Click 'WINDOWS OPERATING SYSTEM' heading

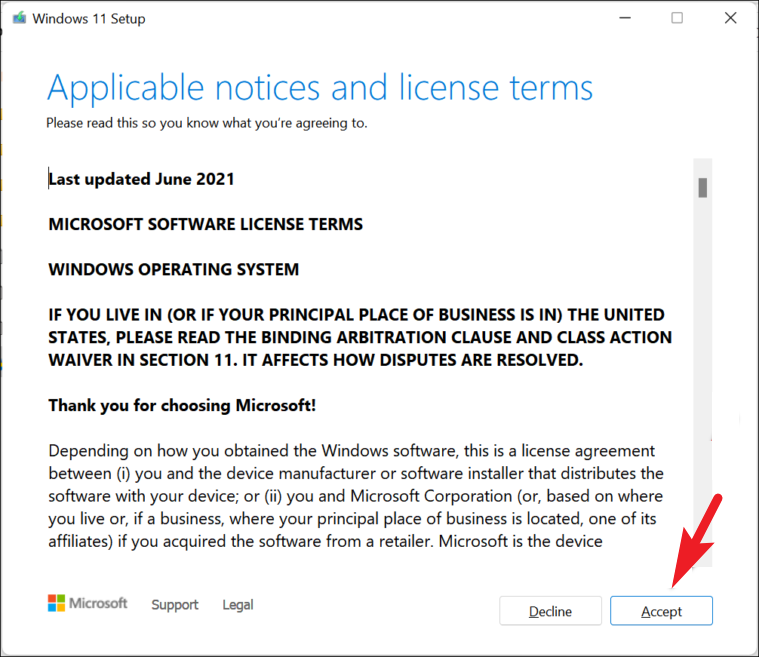(x=174, y=269)
